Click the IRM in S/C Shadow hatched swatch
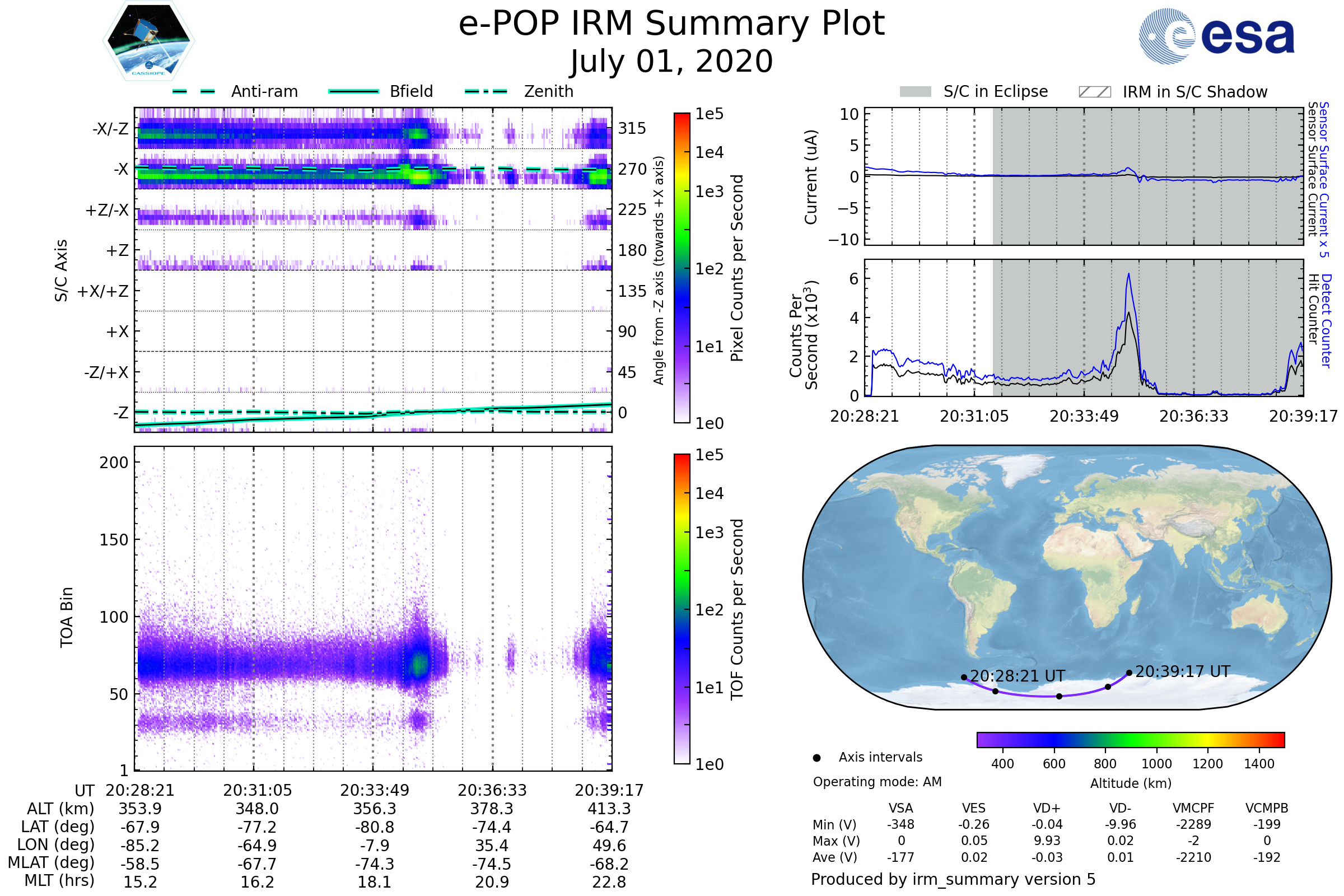The width and height of the screenshot is (1344, 896). tap(1094, 92)
